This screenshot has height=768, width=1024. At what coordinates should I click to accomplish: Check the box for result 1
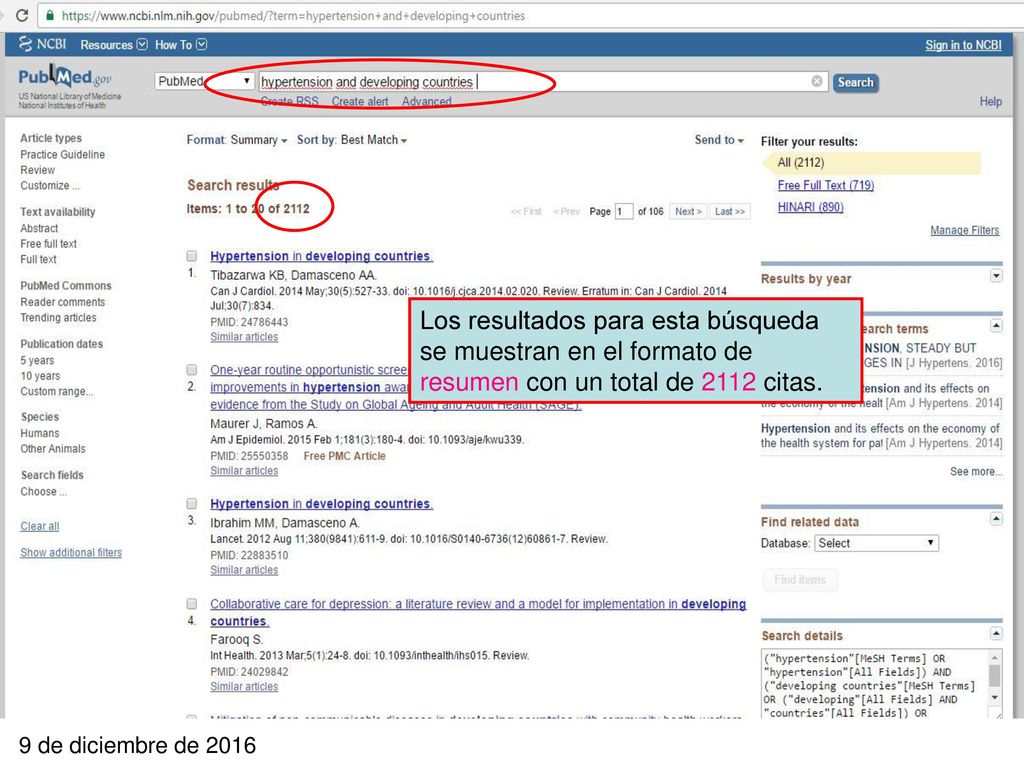click(x=192, y=256)
